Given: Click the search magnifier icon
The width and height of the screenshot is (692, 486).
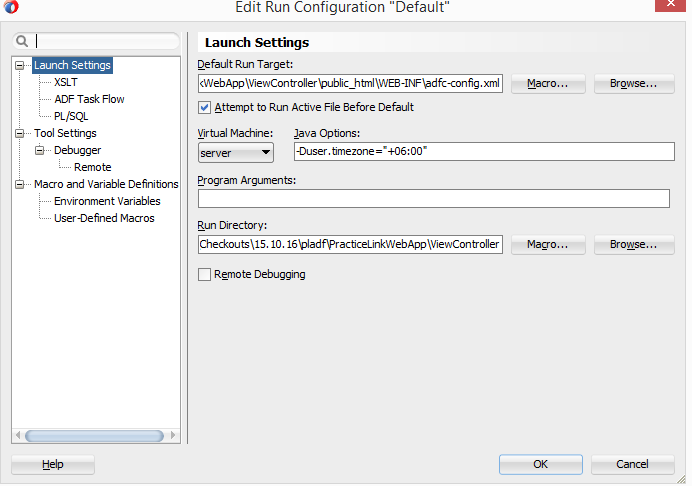Looking at the screenshot, I should pyautogui.click(x=22, y=41).
